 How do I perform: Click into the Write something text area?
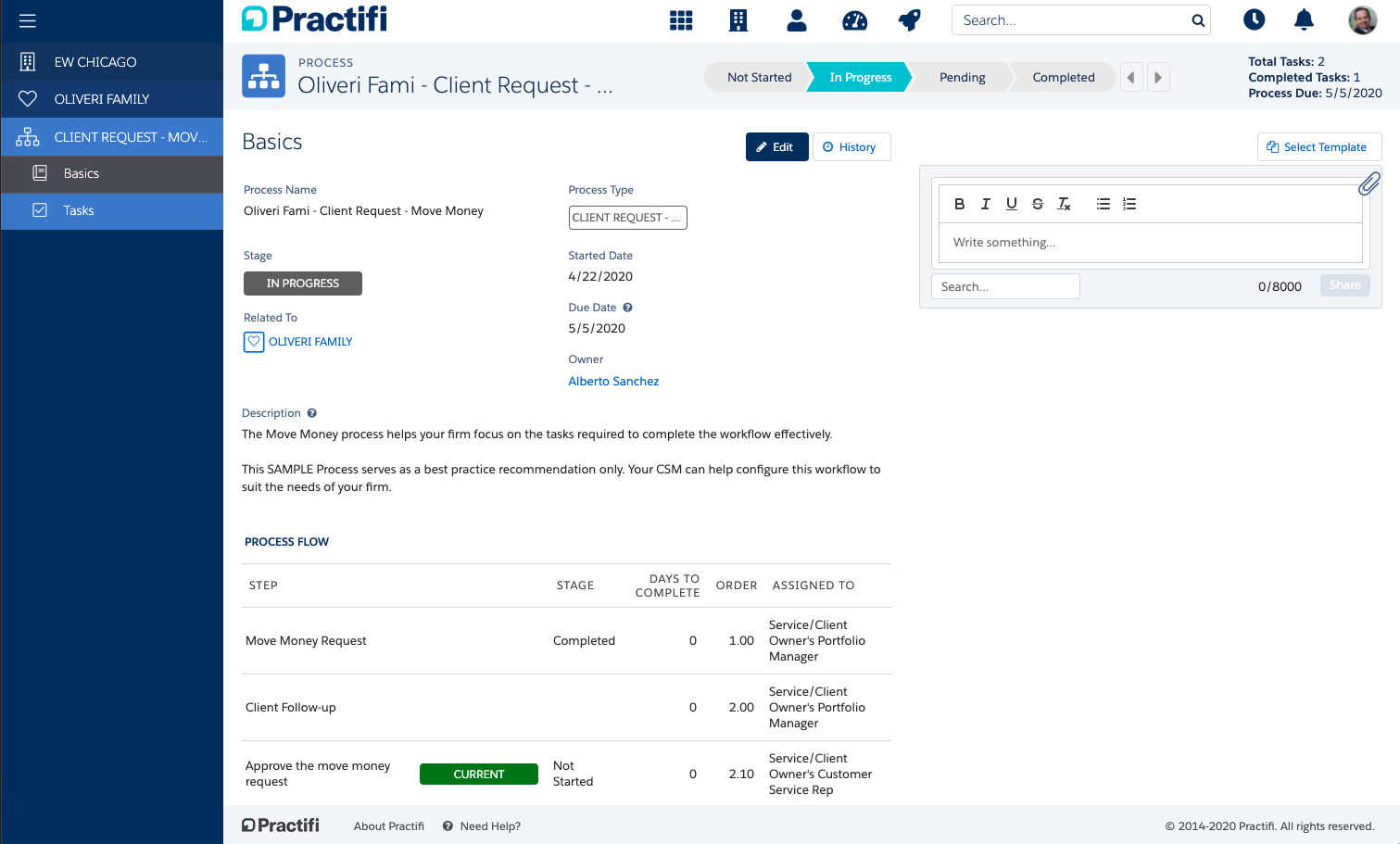[x=1151, y=243]
